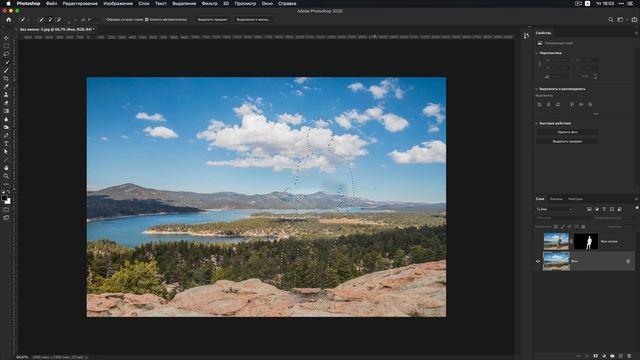Select the Lasso tool
This screenshot has width=640, height=360.
tap(6, 54)
